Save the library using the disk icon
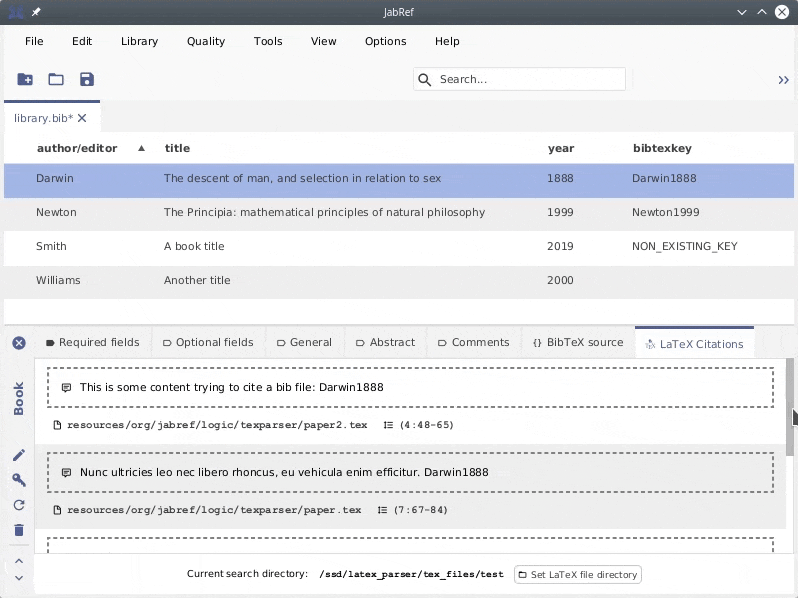The height and width of the screenshot is (598, 798). click(87, 80)
